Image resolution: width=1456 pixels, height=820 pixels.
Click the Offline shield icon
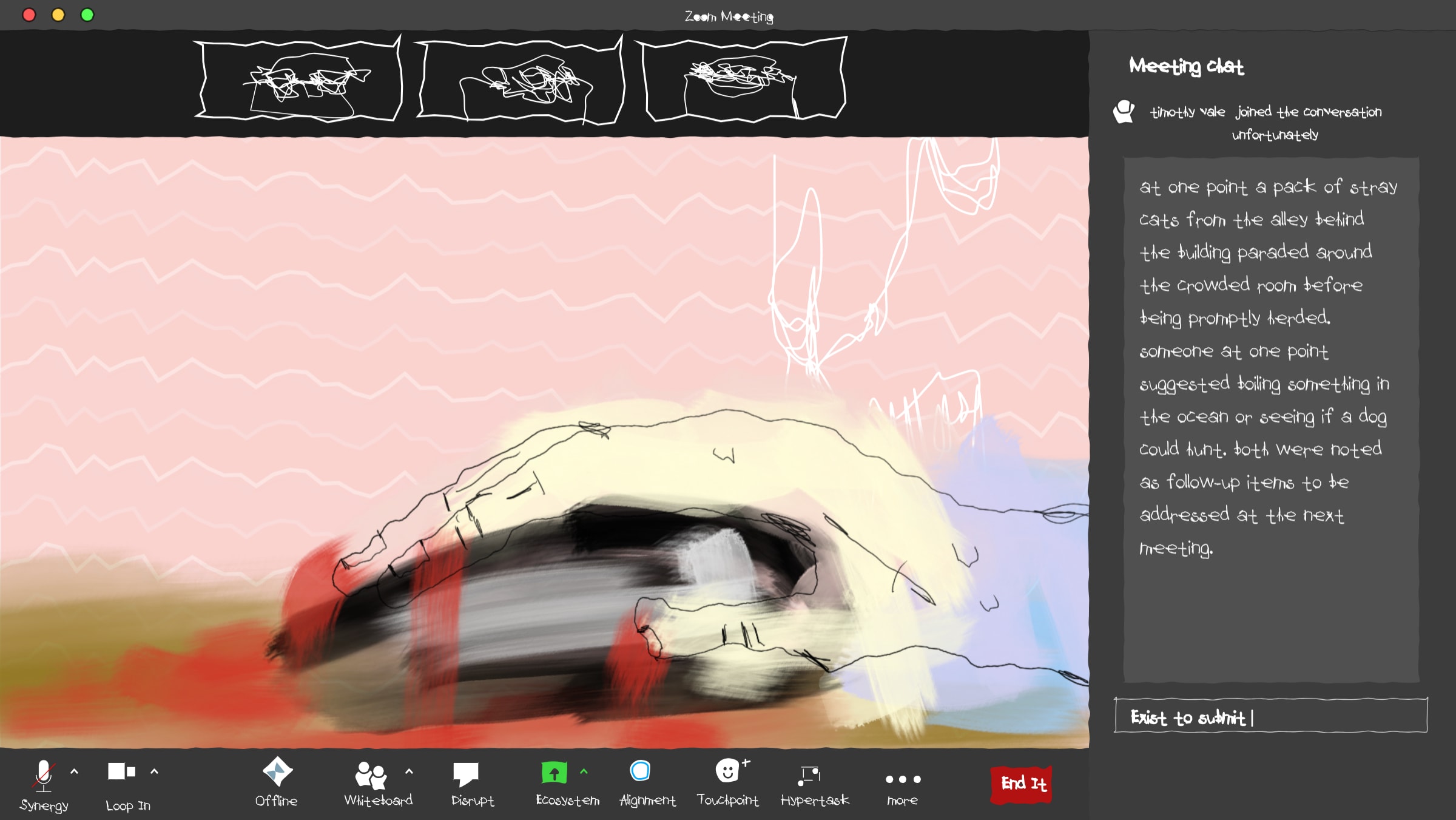[x=277, y=772]
